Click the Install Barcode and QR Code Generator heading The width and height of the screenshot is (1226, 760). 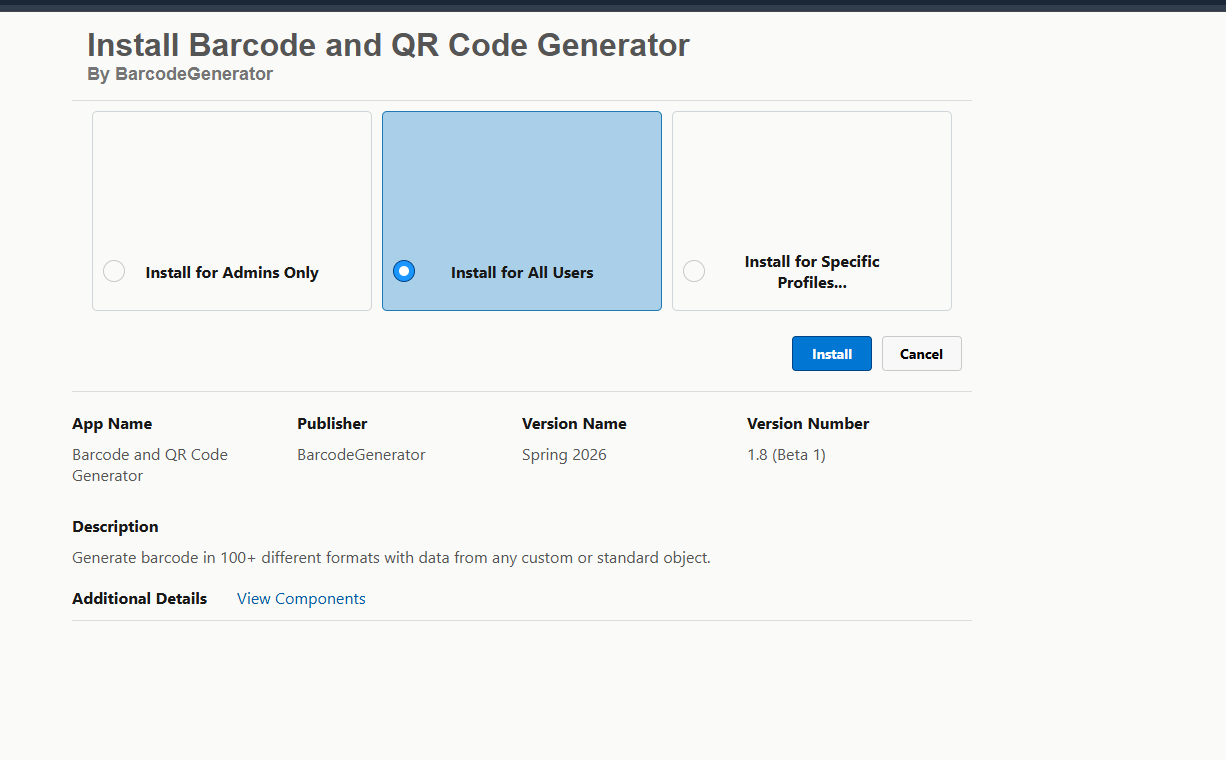pos(388,45)
